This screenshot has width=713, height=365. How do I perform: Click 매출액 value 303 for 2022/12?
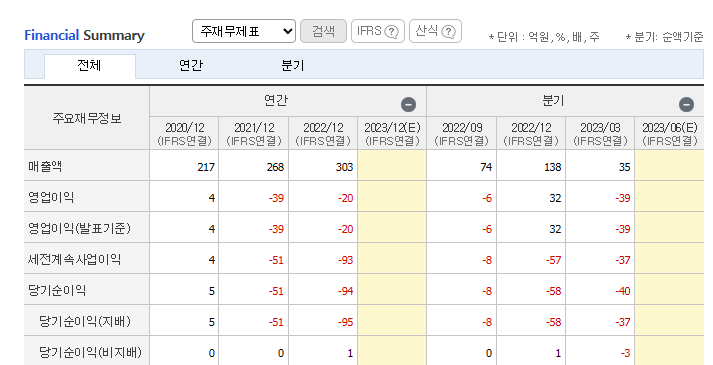[344, 167]
